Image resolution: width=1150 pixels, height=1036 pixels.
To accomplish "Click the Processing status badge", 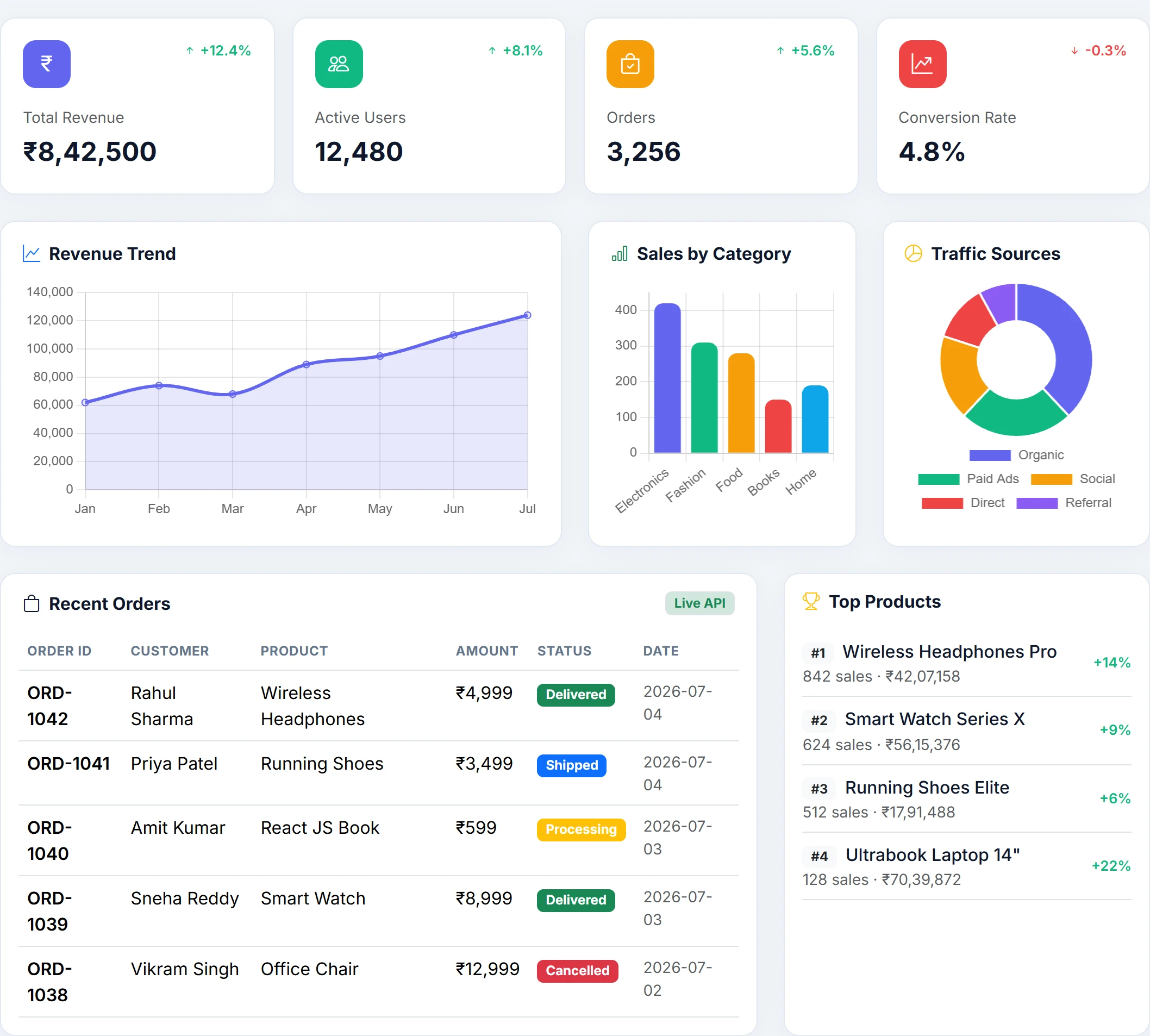I will [581, 829].
